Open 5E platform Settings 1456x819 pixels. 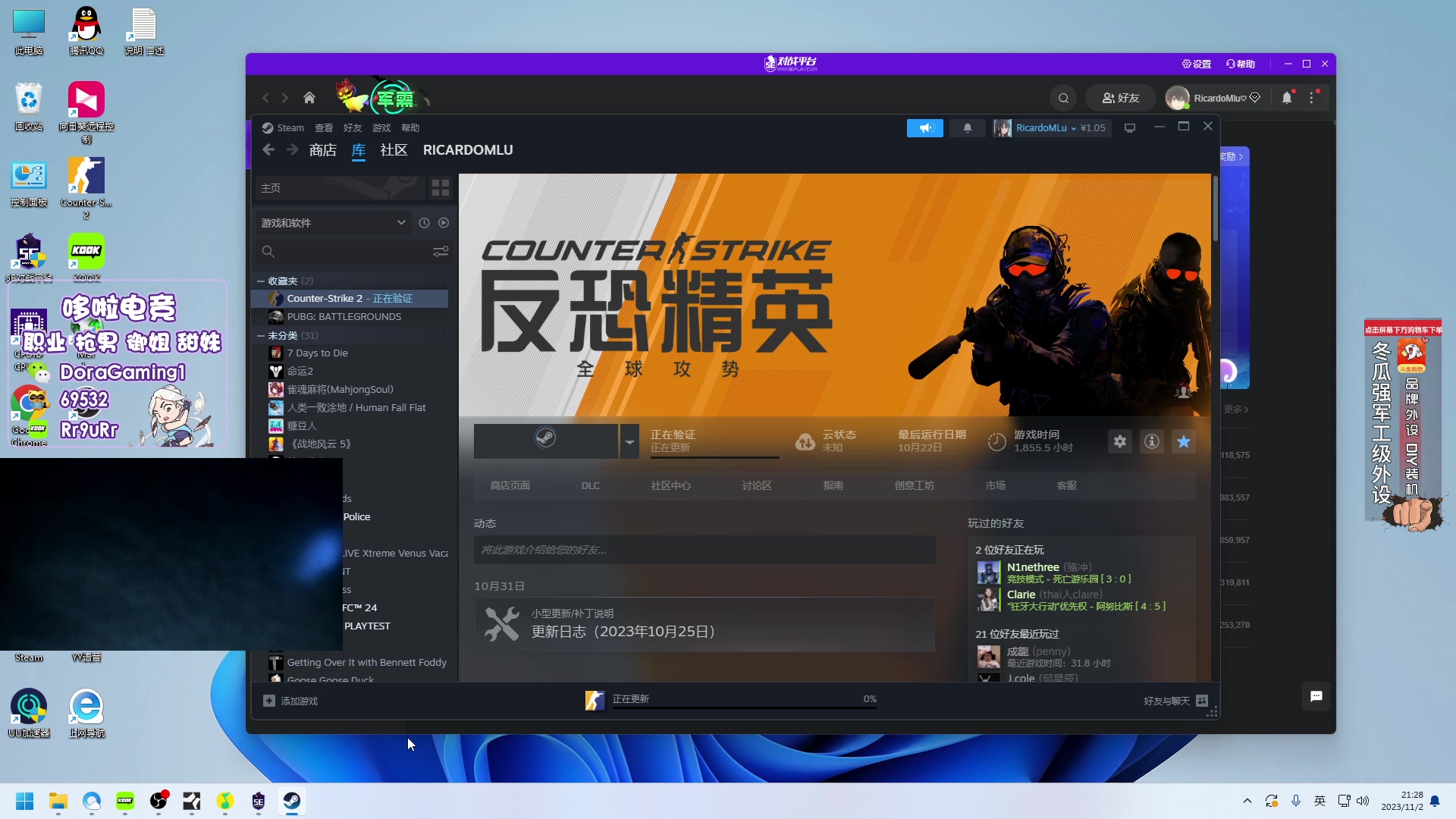click(x=1197, y=64)
